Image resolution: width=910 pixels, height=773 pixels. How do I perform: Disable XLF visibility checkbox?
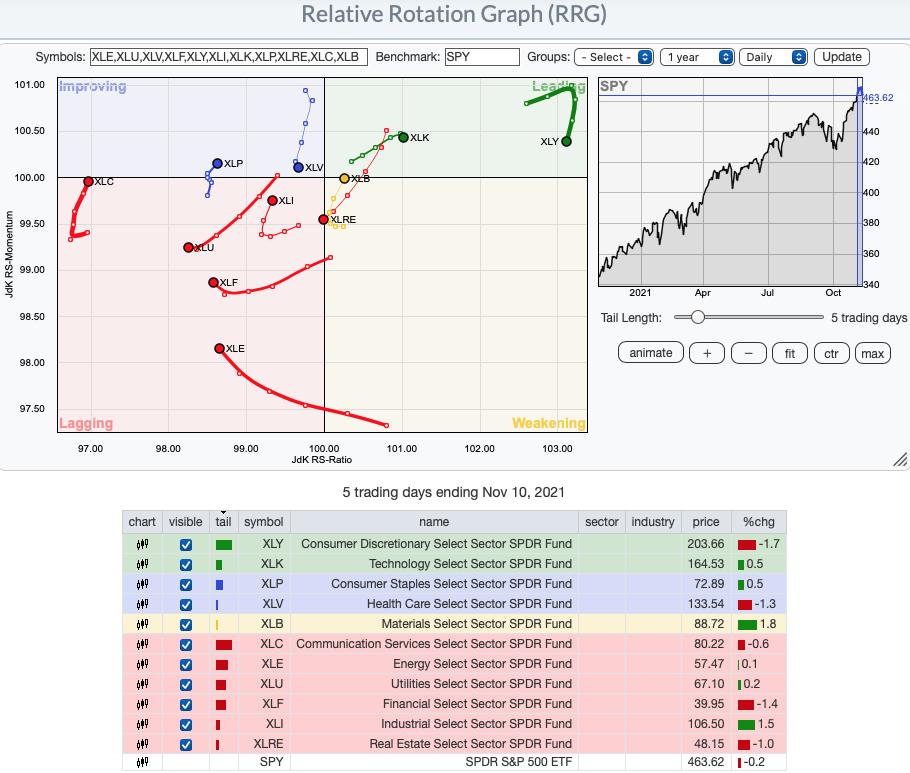[186, 705]
